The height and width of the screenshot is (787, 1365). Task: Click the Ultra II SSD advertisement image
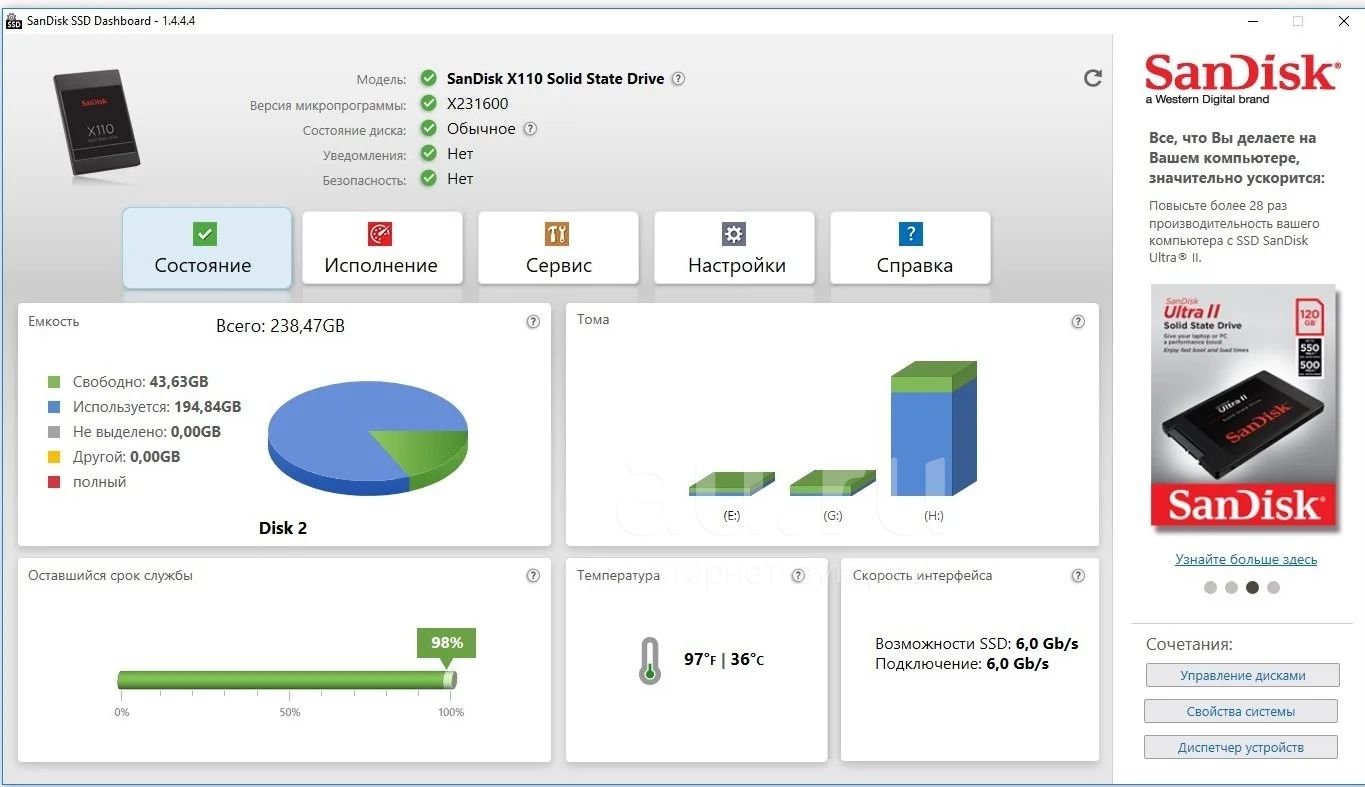1244,406
